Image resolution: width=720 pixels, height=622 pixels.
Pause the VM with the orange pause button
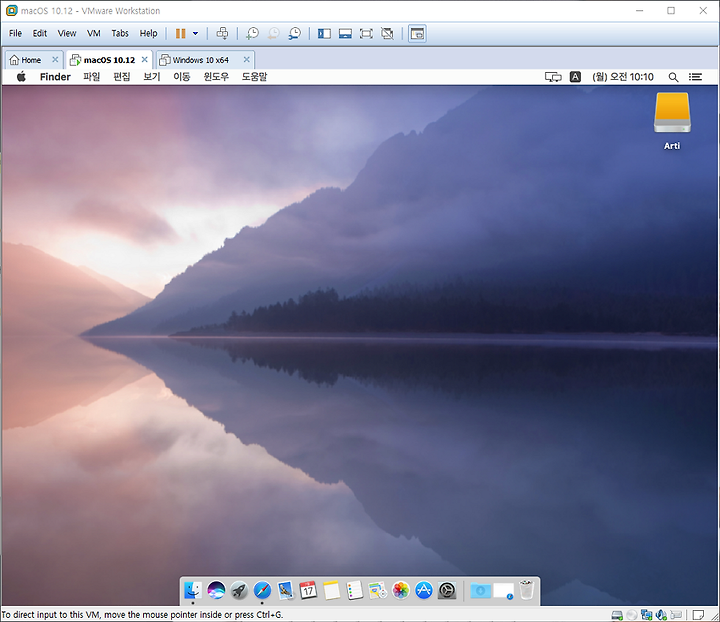tap(180, 34)
